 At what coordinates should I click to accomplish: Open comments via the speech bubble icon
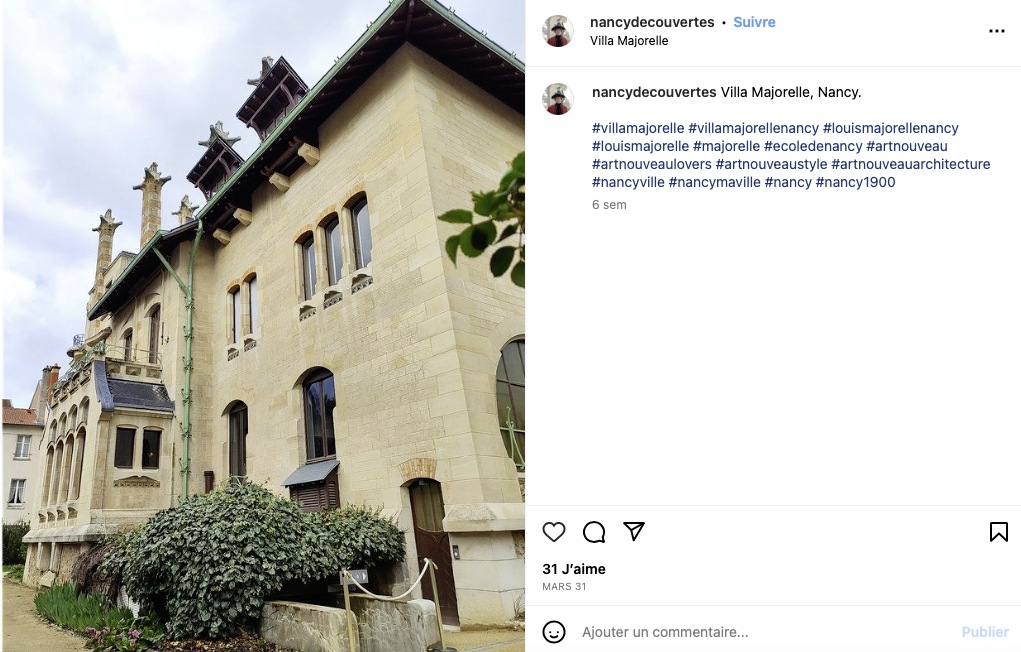pos(594,532)
